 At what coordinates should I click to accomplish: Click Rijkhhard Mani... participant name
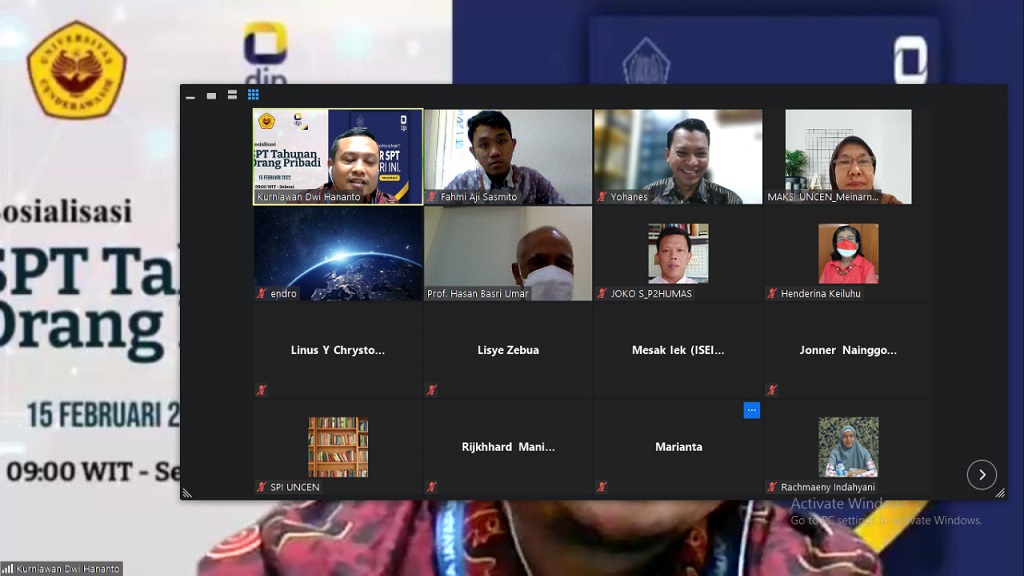coord(508,447)
